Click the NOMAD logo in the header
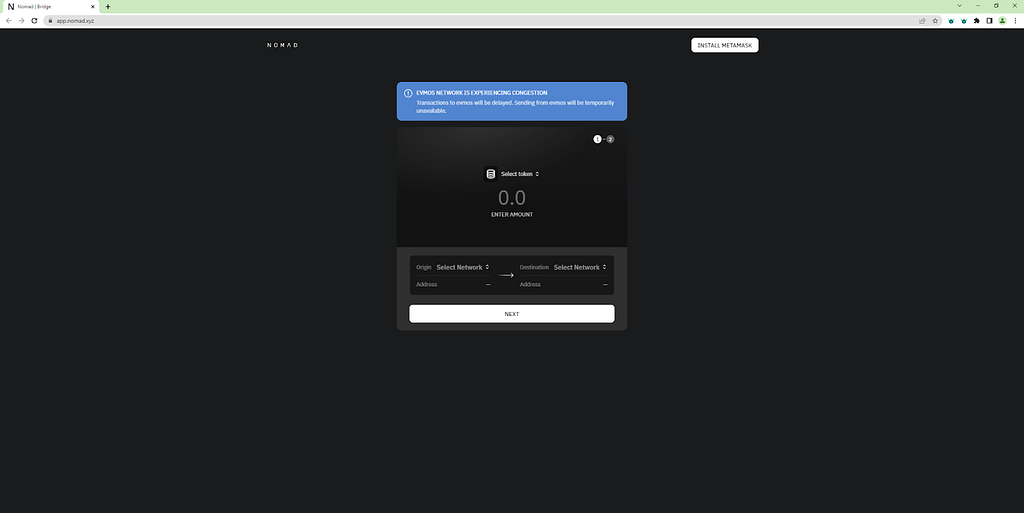The width and height of the screenshot is (1024, 513). pyautogui.click(x=282, y=45)
